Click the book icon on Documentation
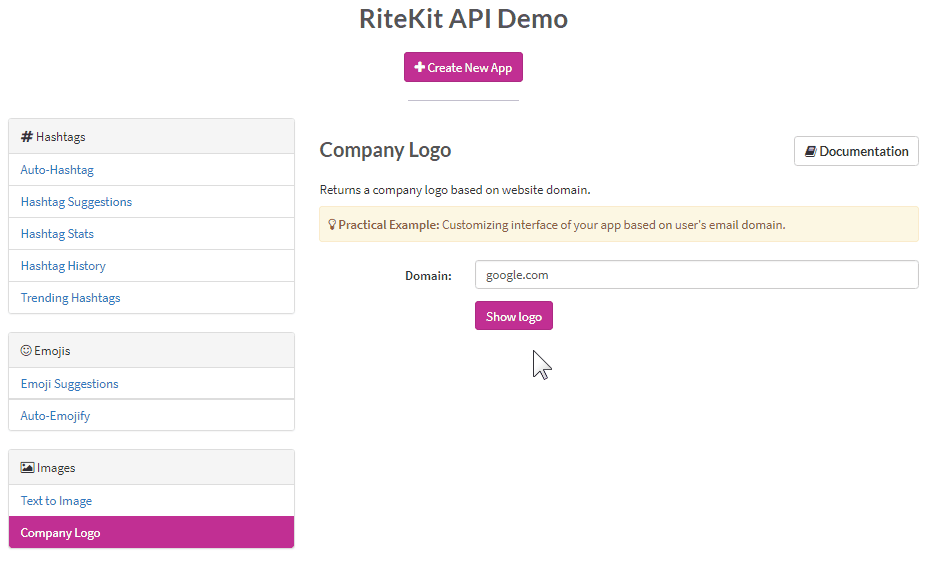Screen dimensions: 927x564 coord(811,151)
